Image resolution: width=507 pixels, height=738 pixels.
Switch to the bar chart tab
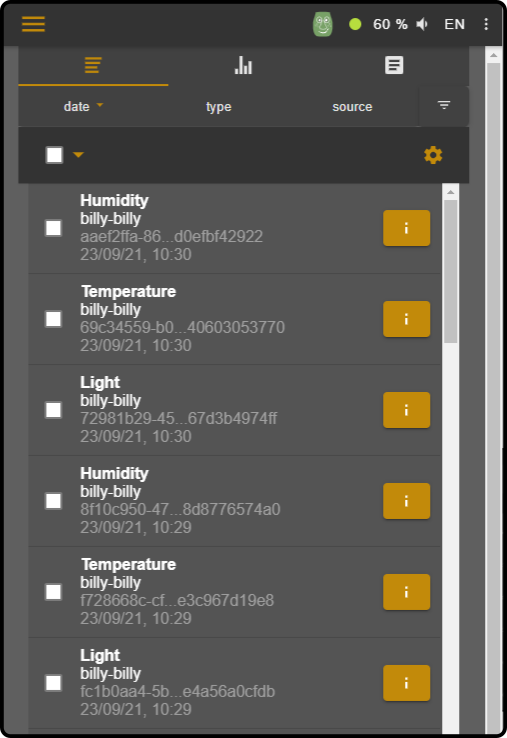tap(243, 65)
